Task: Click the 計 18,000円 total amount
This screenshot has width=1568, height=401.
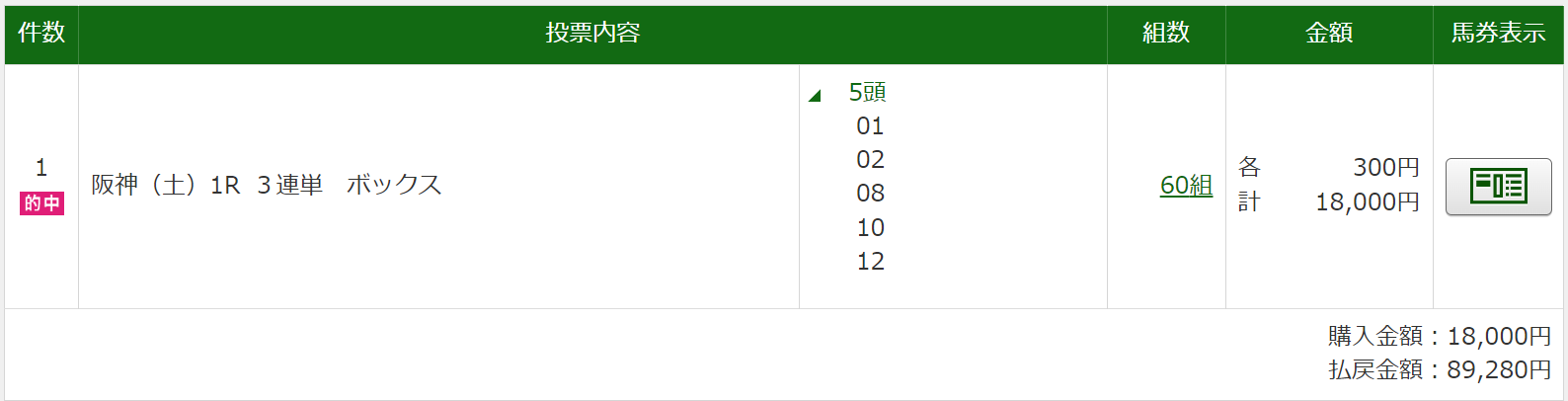Action: pos(1329,201)
